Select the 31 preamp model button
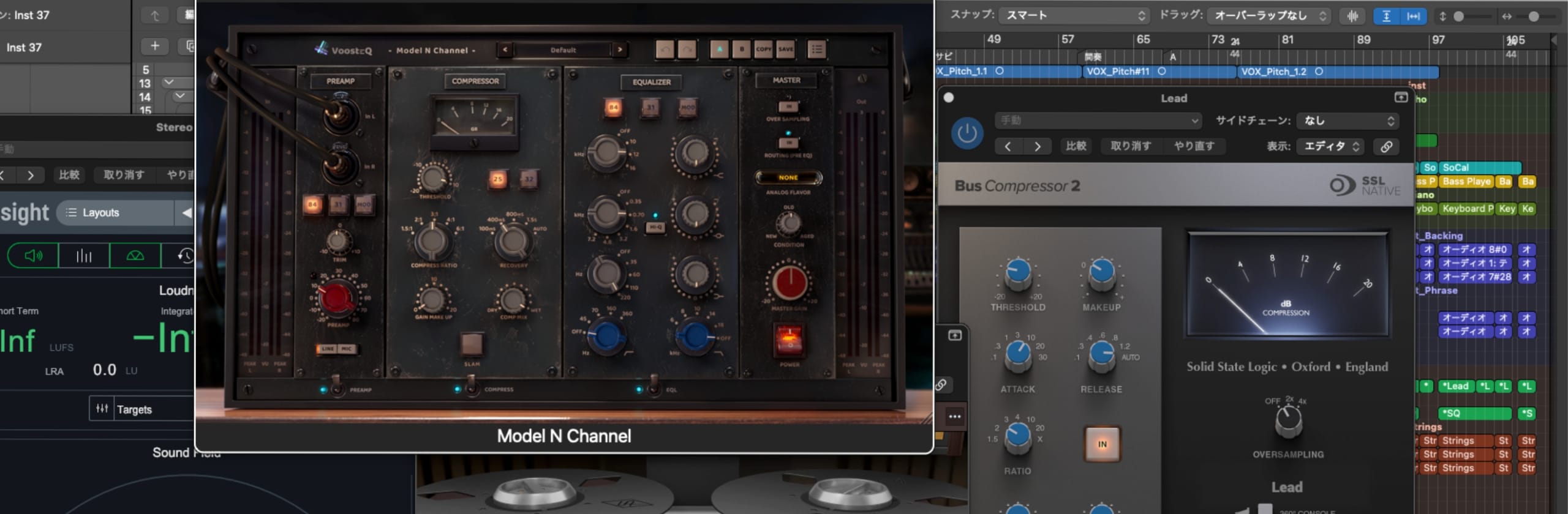This screenshot has height=514, width=1568. pyautogui.click(x=337, y=204)
